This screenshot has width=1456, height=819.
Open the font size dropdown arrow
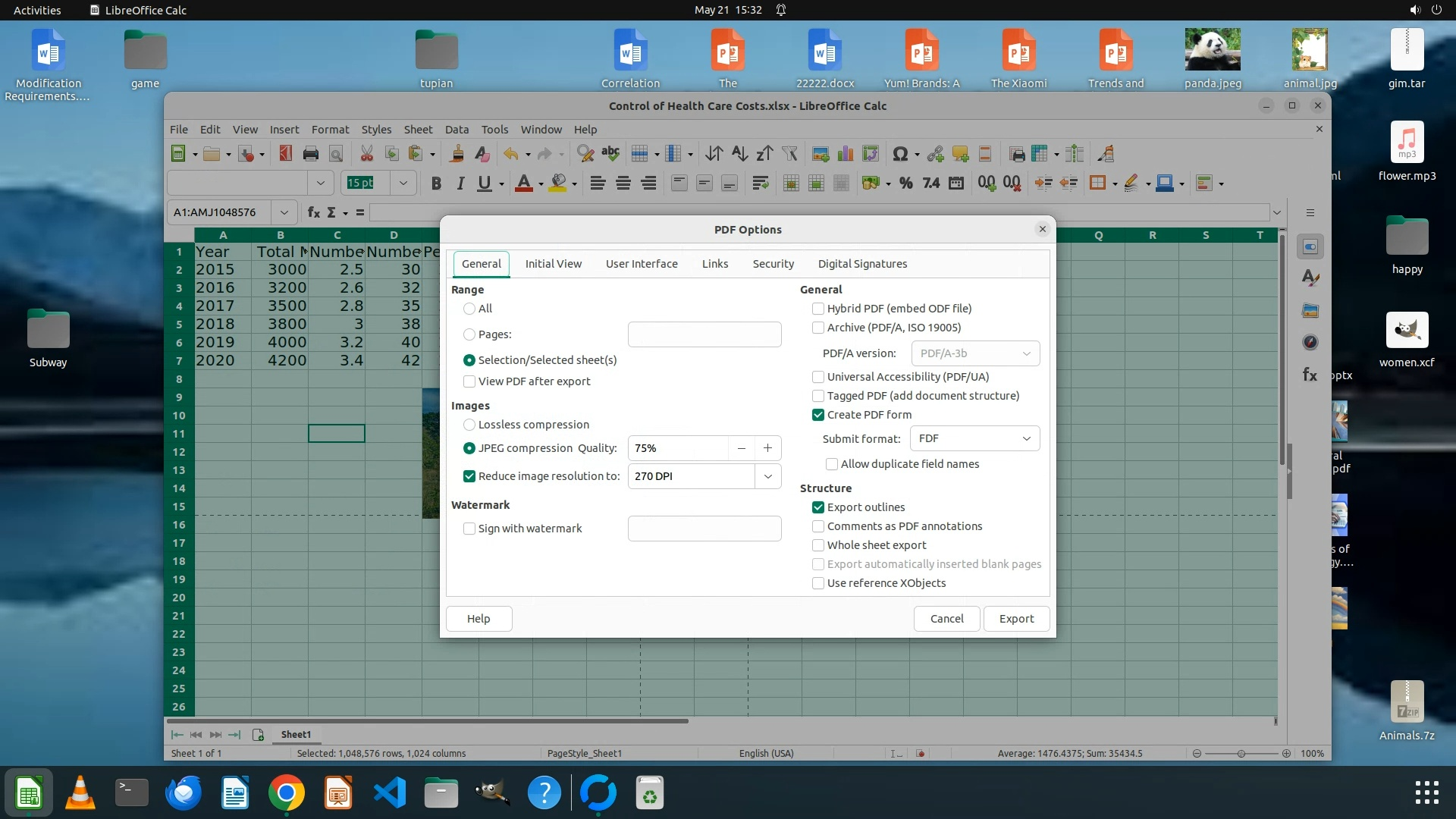click(403, 183)
